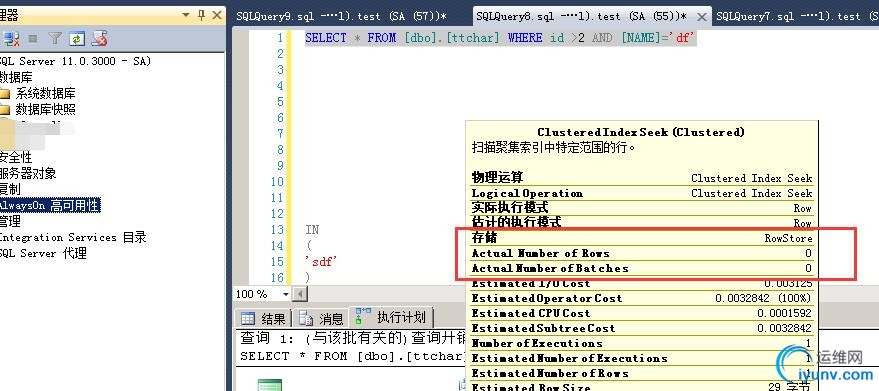Select the SQL Server 11.0.3000 server node
Image resolution: width=879 pixels, height=391 pixels.
click(x=76, y=61)
